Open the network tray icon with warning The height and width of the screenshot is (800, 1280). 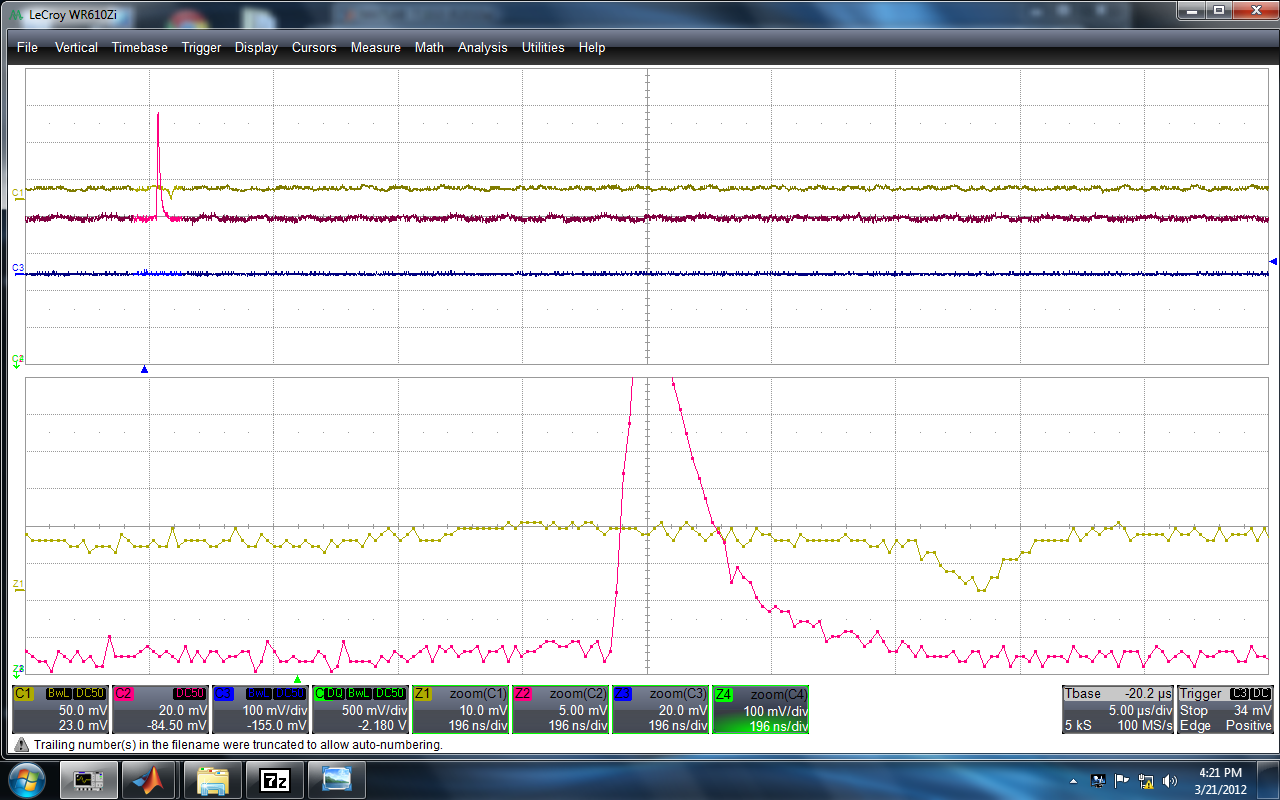(x=1146, y=780)
